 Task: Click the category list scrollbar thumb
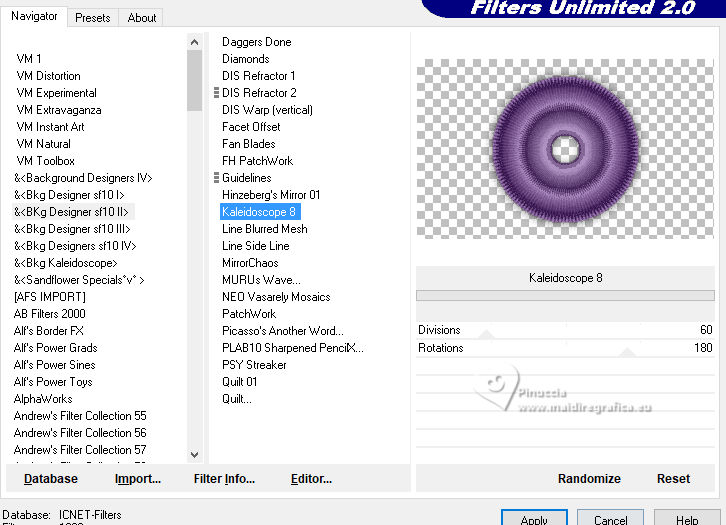(x=194, y=81)
